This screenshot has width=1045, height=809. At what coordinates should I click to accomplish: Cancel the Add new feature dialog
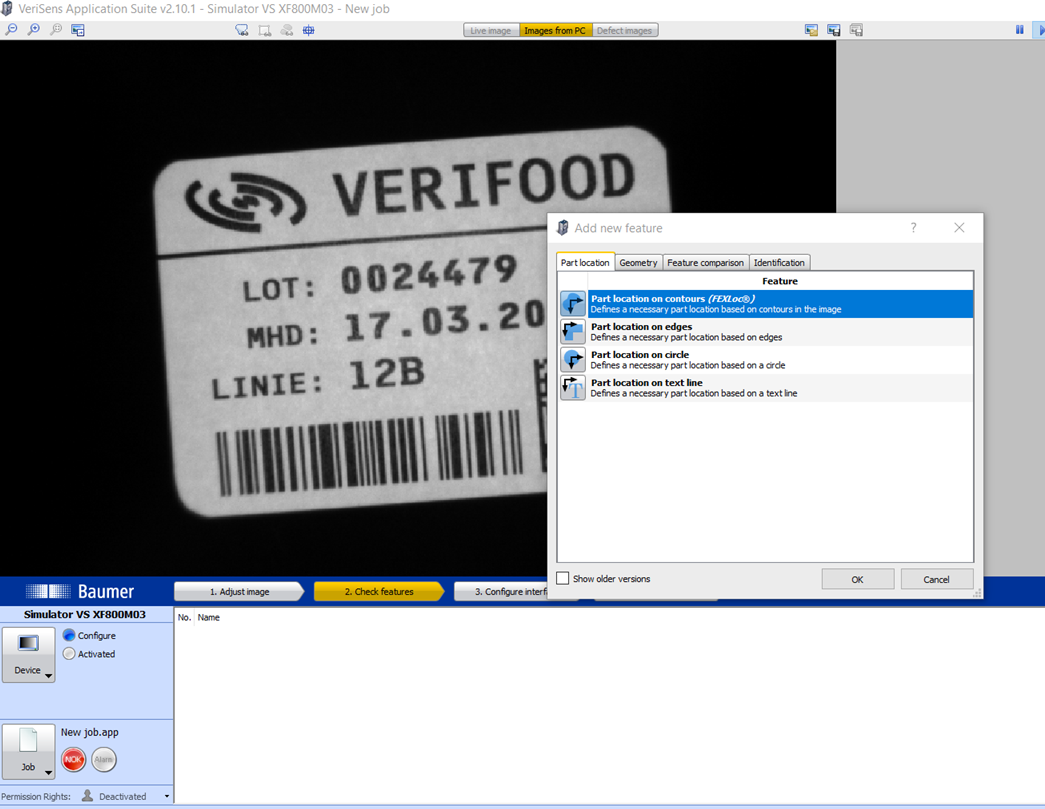(936, 579)
